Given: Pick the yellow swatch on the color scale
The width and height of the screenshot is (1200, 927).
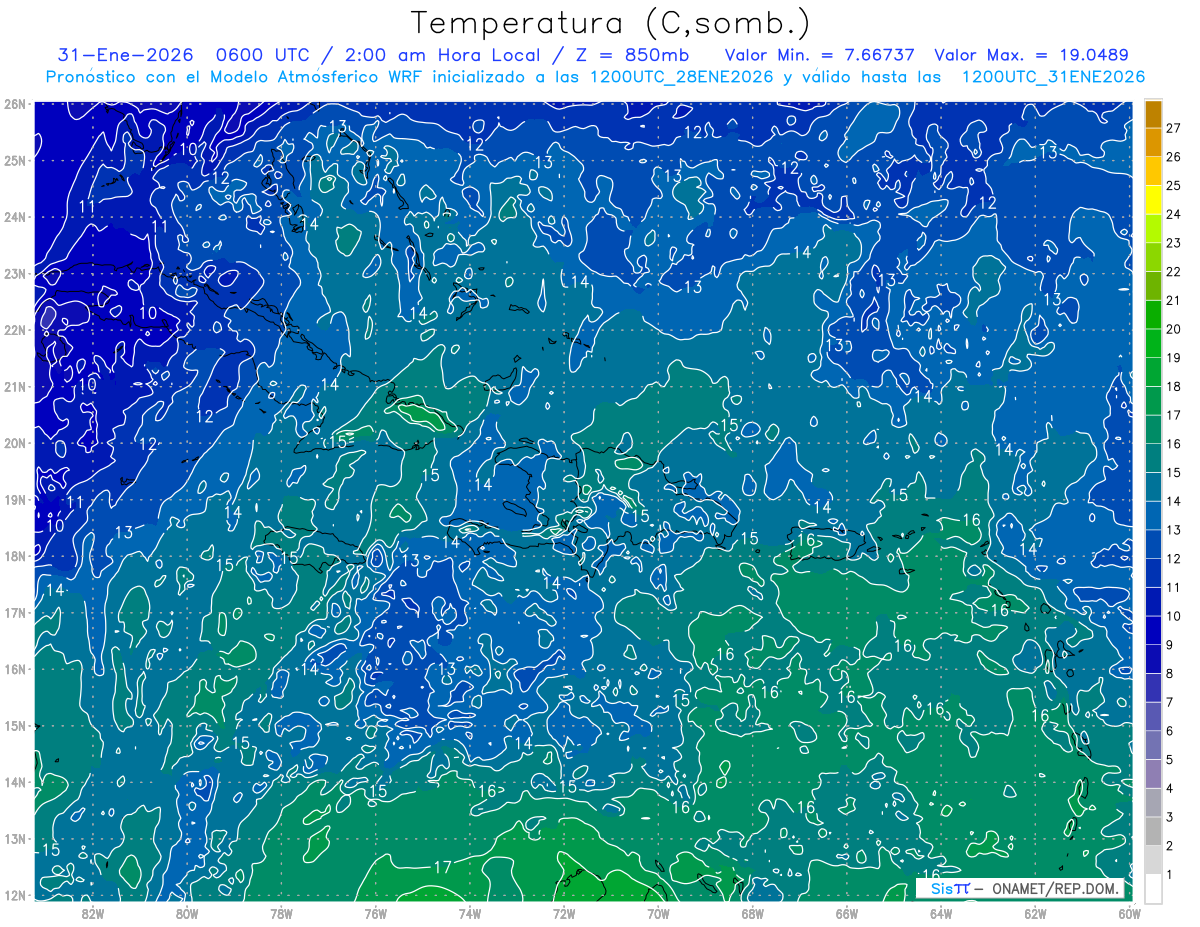Looking at the screenshot, I should [1153, 201].
